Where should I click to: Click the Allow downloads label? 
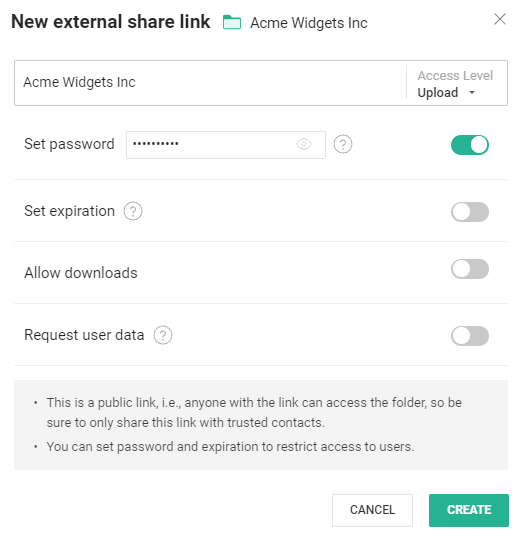click(x=81, y=273)
